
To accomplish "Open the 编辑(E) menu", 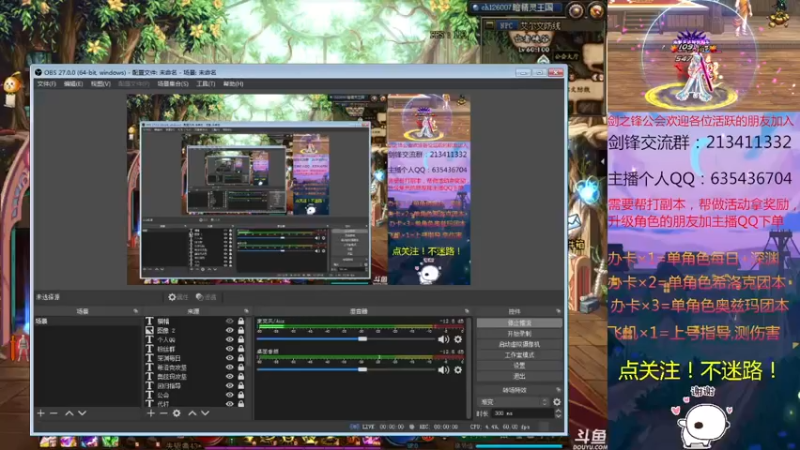I will coord(73,84).
